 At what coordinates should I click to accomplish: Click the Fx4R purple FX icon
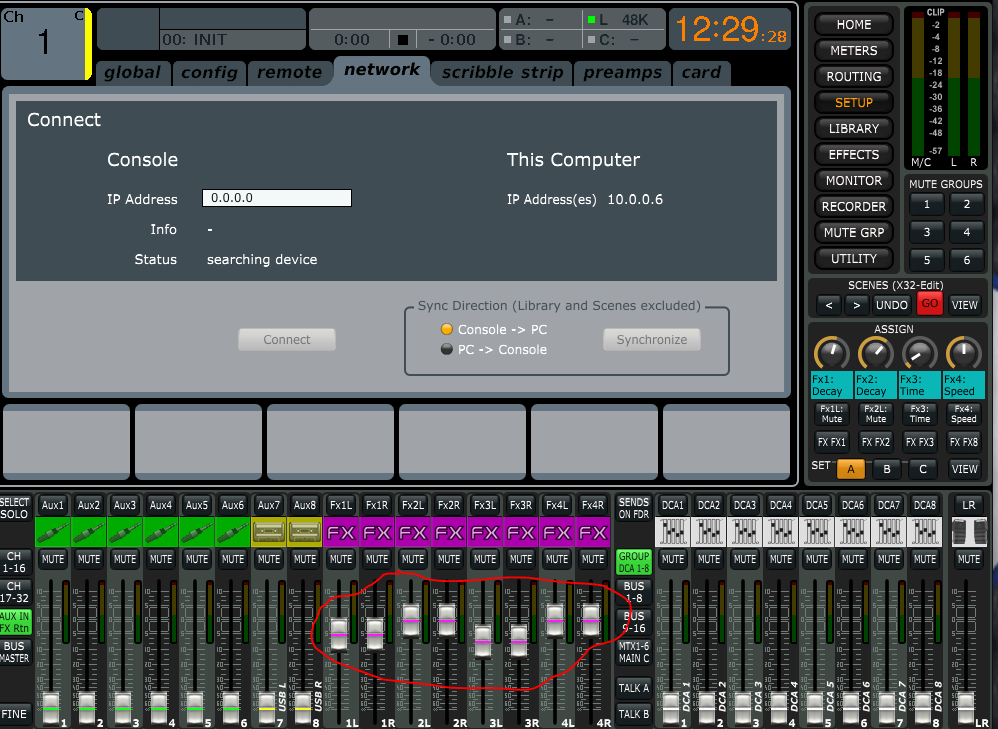click(x=593, y=532)
